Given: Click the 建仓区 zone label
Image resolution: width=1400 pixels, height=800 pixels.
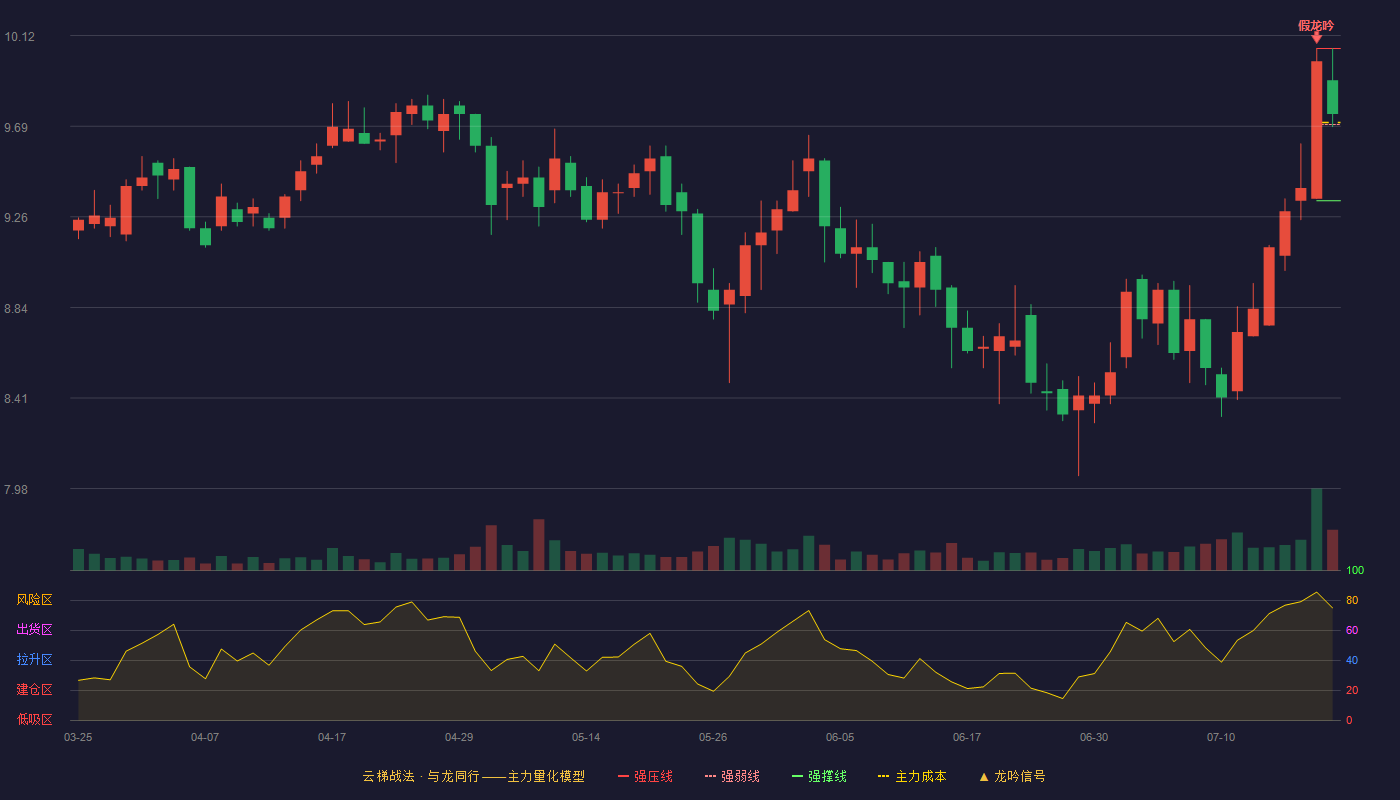Looking at the screenshot, I should [34, 690].
